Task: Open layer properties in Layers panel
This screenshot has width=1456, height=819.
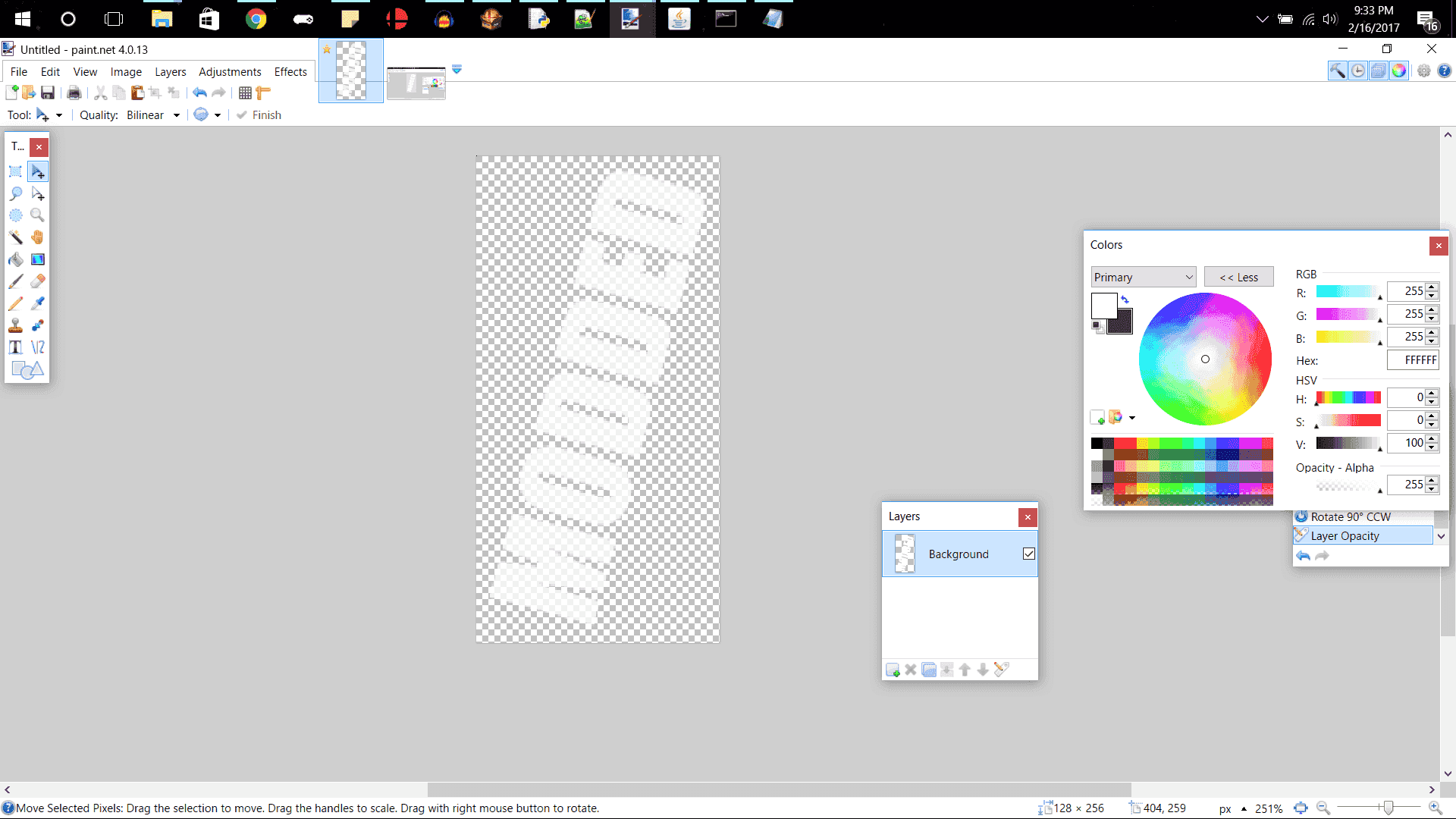Action: point(1002,670)
